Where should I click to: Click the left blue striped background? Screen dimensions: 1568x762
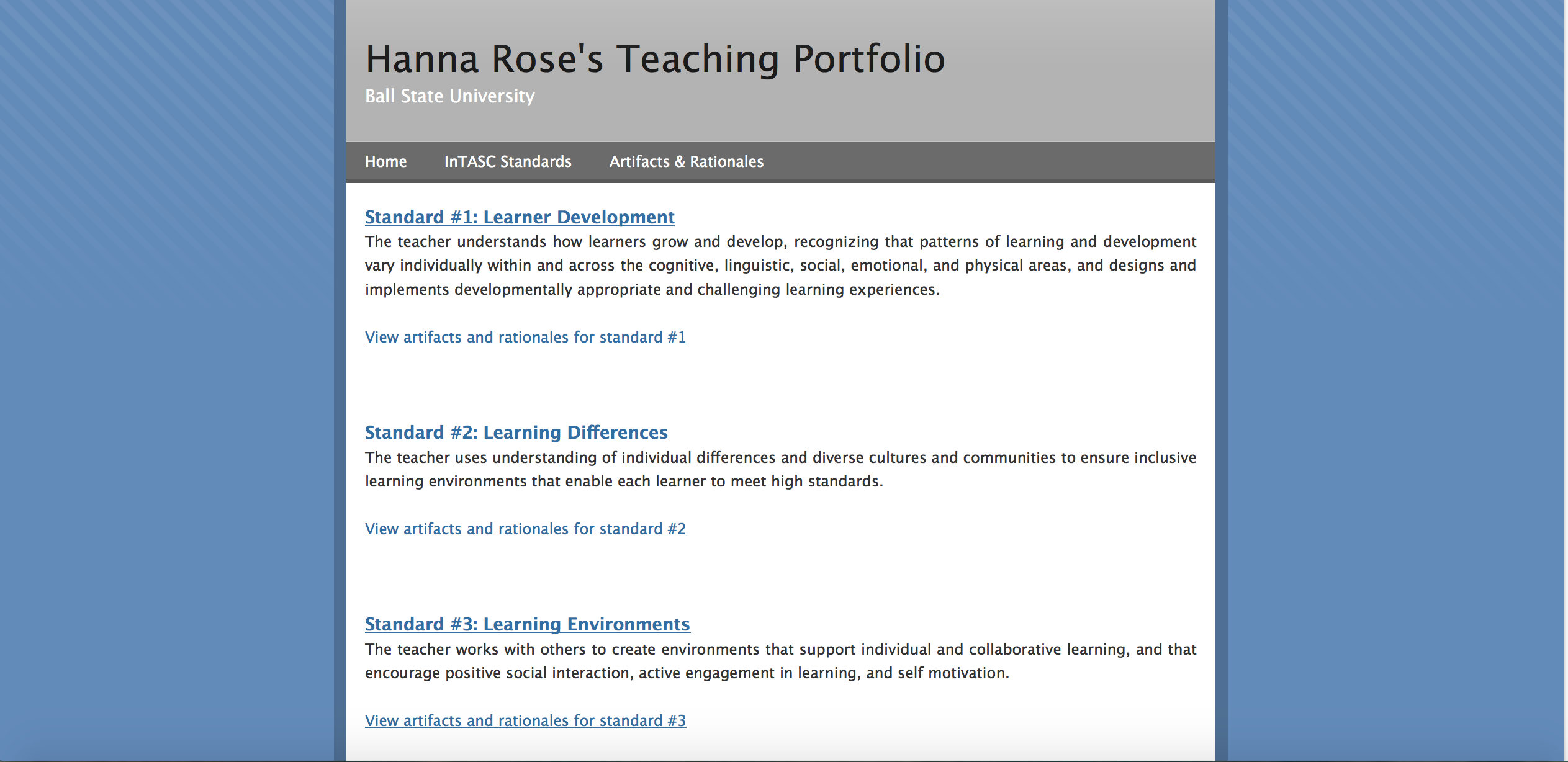[166, 372]
